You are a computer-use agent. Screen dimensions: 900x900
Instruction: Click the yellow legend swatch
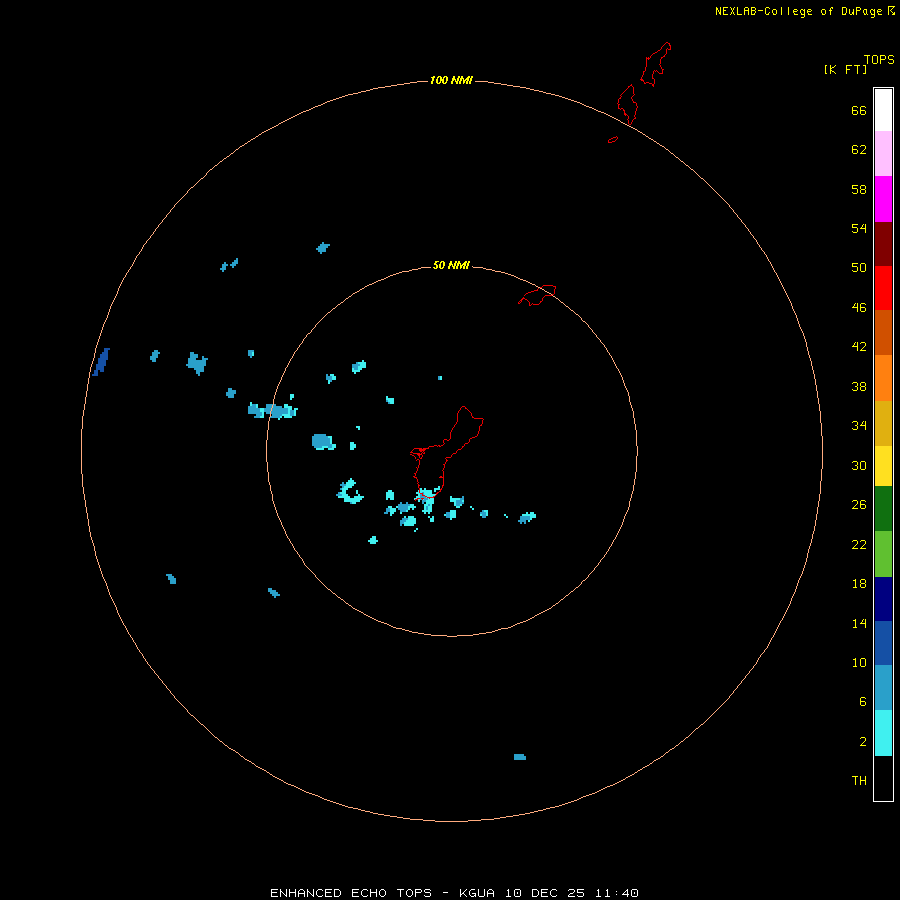pos(883,466)
